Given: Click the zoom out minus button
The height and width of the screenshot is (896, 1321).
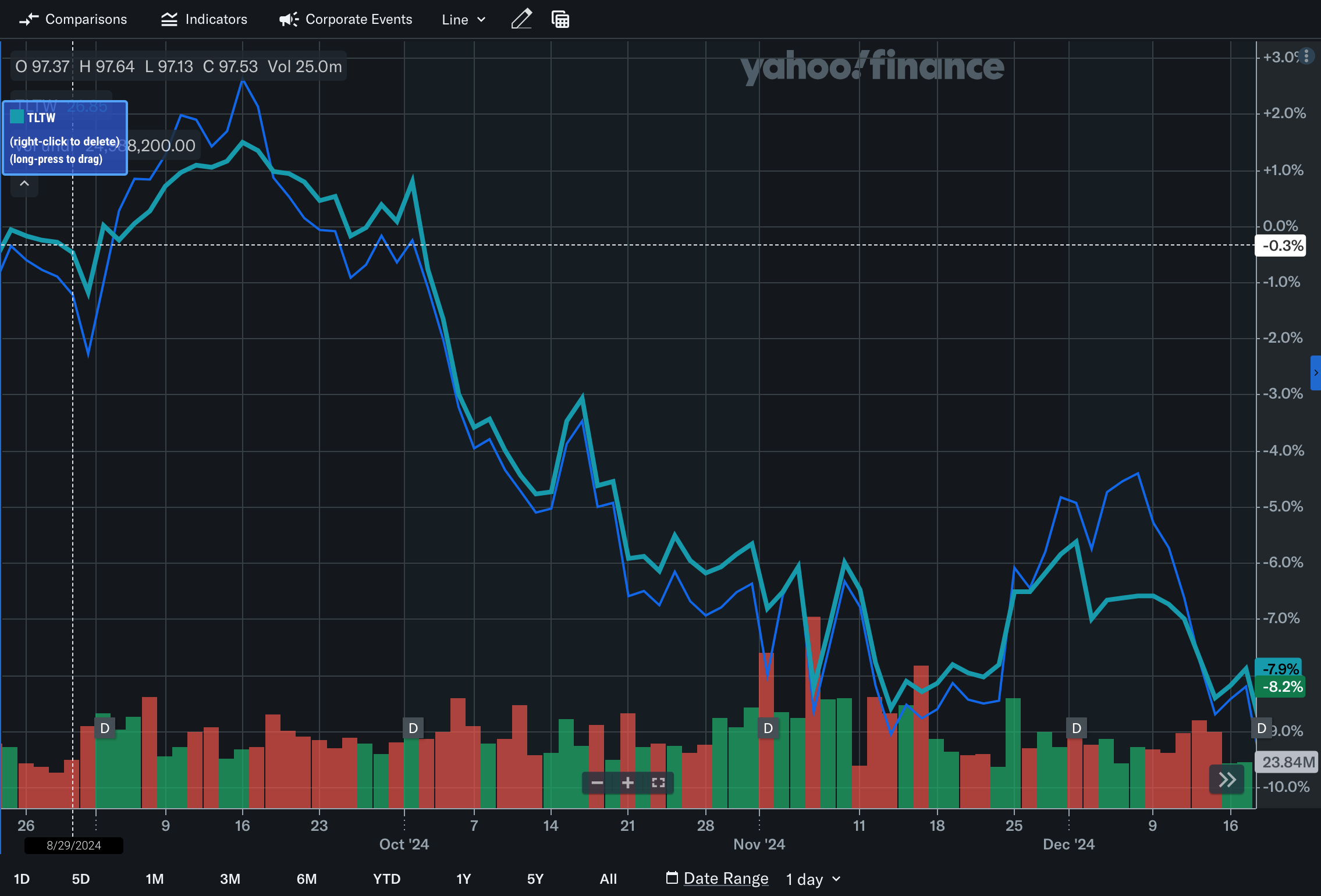Looking at the screenshot, I should click(x=597, y=783).
